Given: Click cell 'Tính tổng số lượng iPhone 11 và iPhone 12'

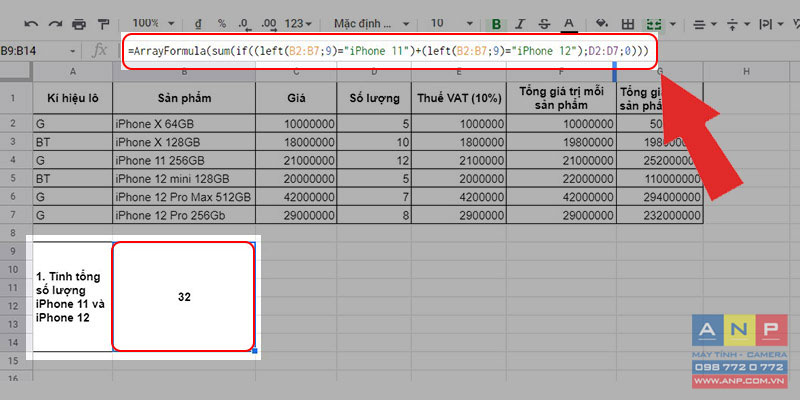Looking at the screenshot, I should (x=72, y=297).
